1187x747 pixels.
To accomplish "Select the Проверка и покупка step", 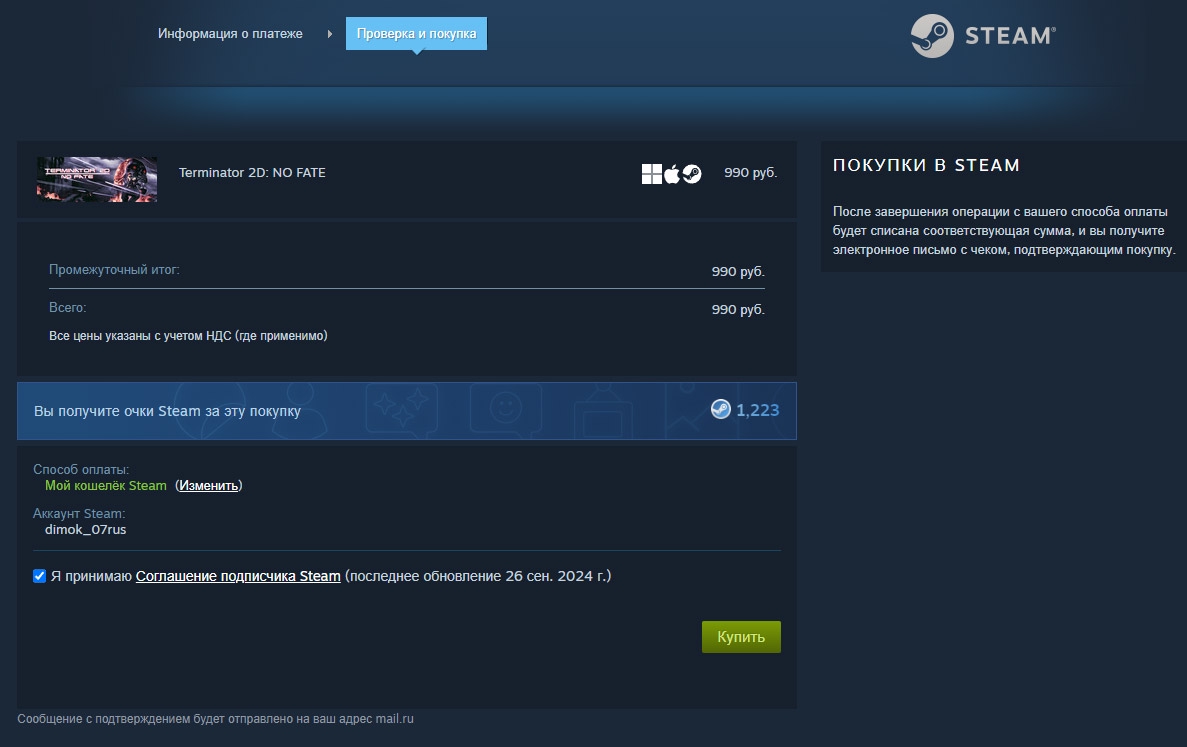I will (416, 34).
